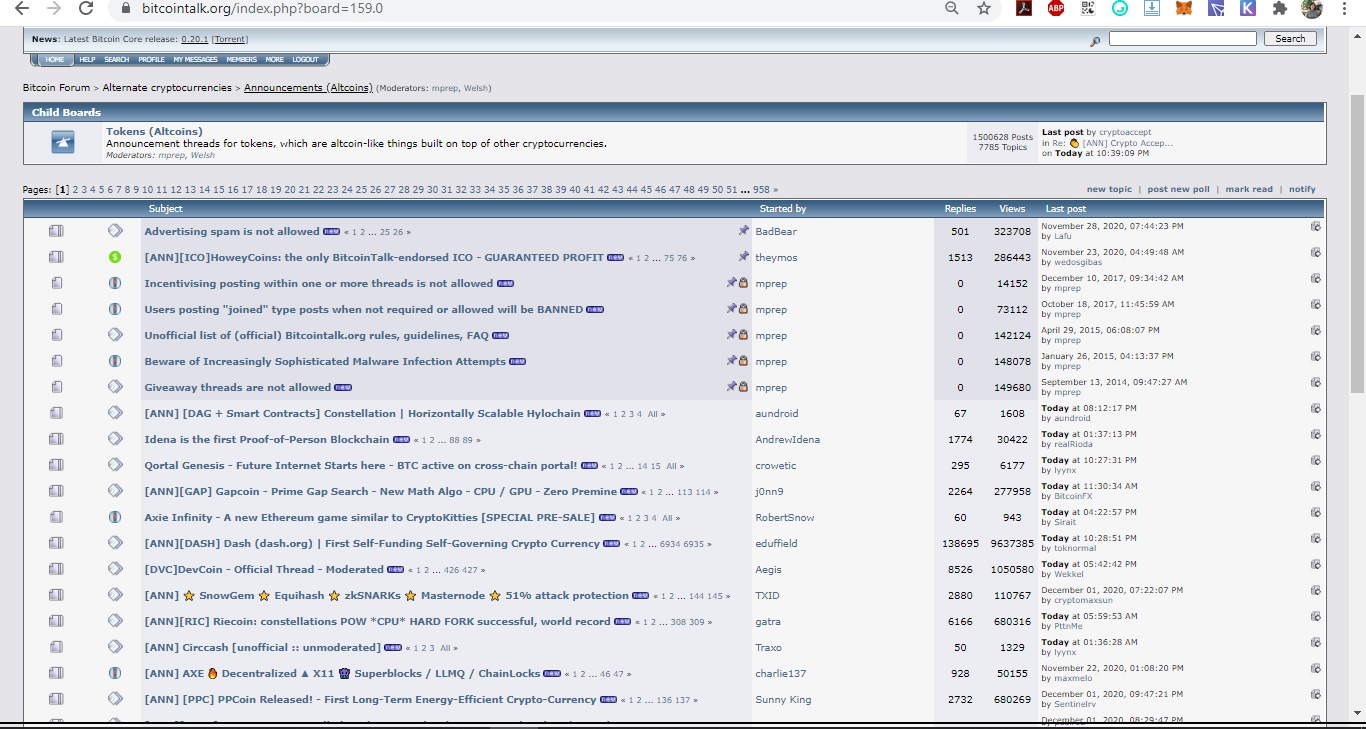The width and height of the screenshot is (1366, 729).
Task: Show 'All' pages of the Constellation thread
Action: [x=653, y=414]
